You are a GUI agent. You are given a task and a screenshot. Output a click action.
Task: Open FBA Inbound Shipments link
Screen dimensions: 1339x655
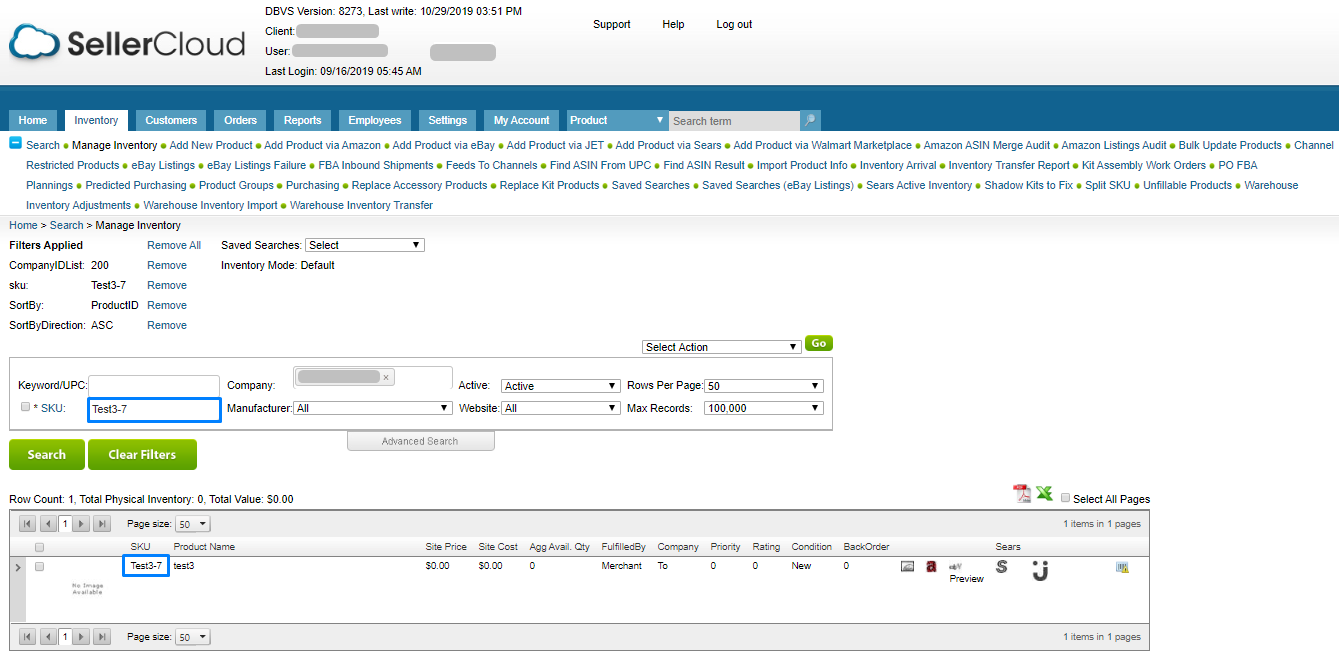pos(376,165)
